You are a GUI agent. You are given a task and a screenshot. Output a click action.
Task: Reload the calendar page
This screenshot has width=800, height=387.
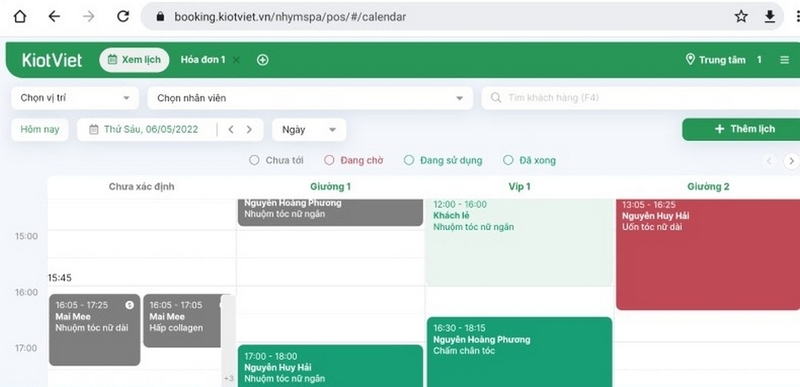coord(123,17)
